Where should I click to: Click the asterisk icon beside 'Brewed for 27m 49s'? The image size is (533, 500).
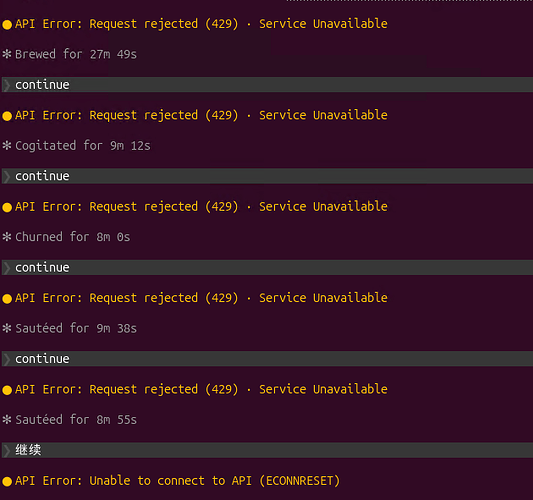7,54
